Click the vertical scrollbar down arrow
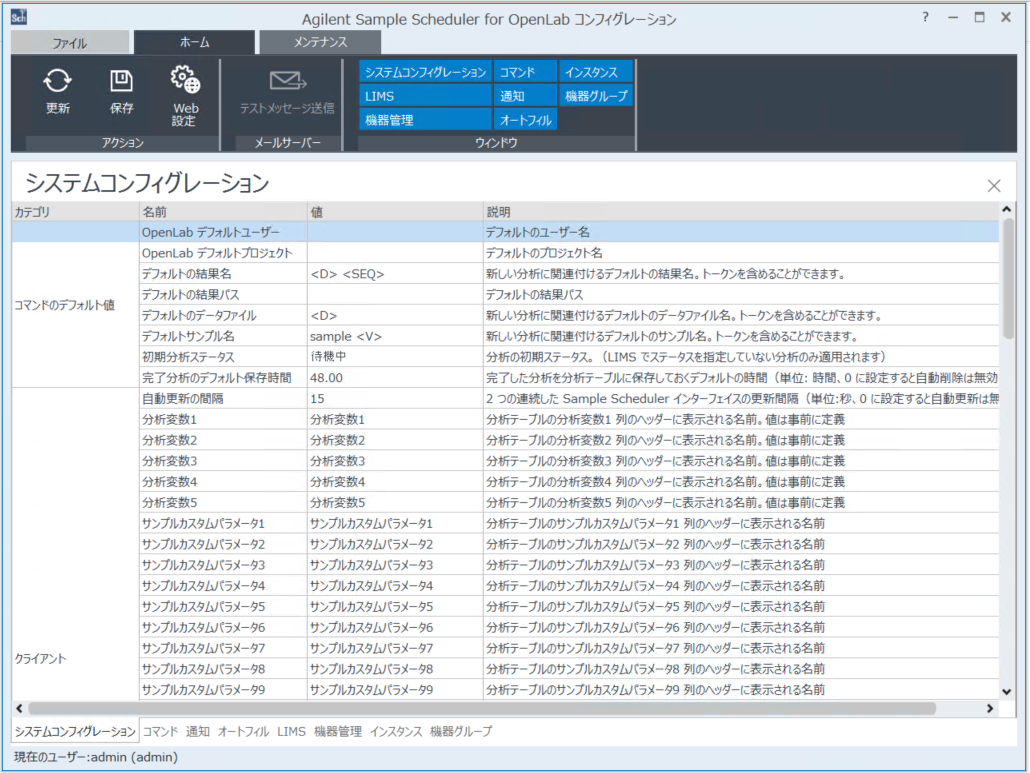1030x773 pixels. click(x=1006, y=692)
